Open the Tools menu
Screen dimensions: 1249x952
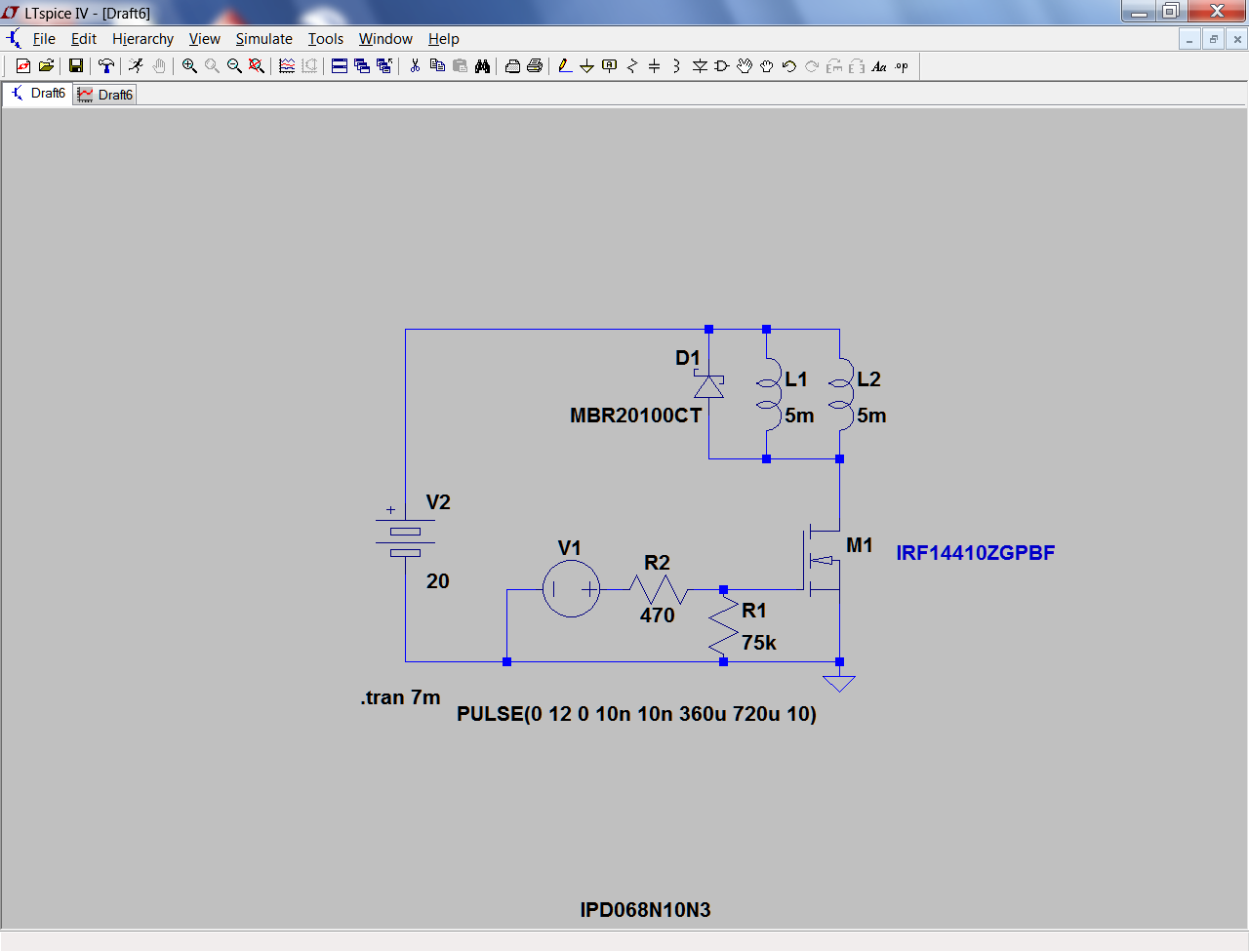[x=326, y=39]
